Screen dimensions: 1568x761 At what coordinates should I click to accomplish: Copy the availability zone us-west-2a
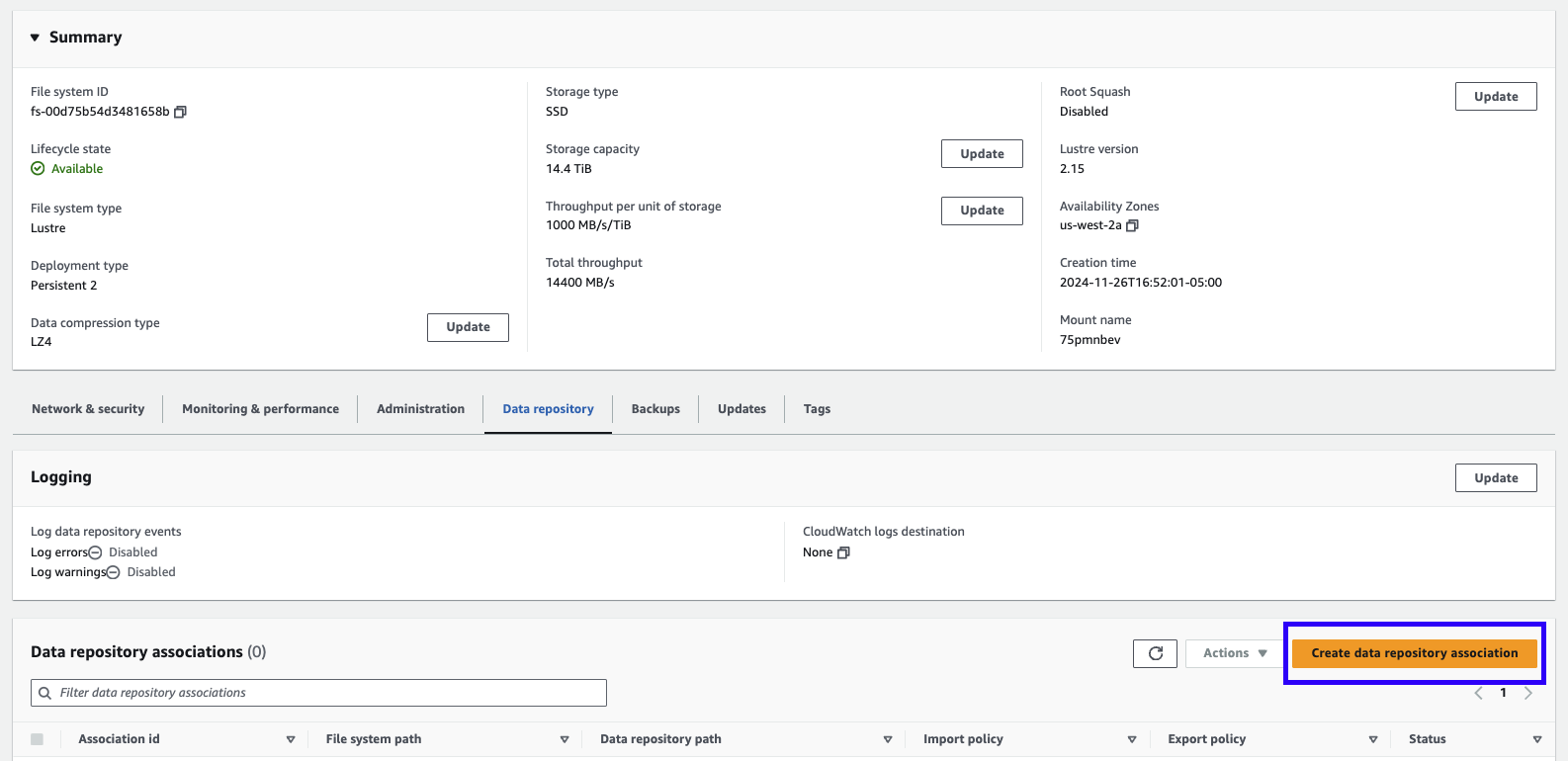click(x=1132, y=225)
